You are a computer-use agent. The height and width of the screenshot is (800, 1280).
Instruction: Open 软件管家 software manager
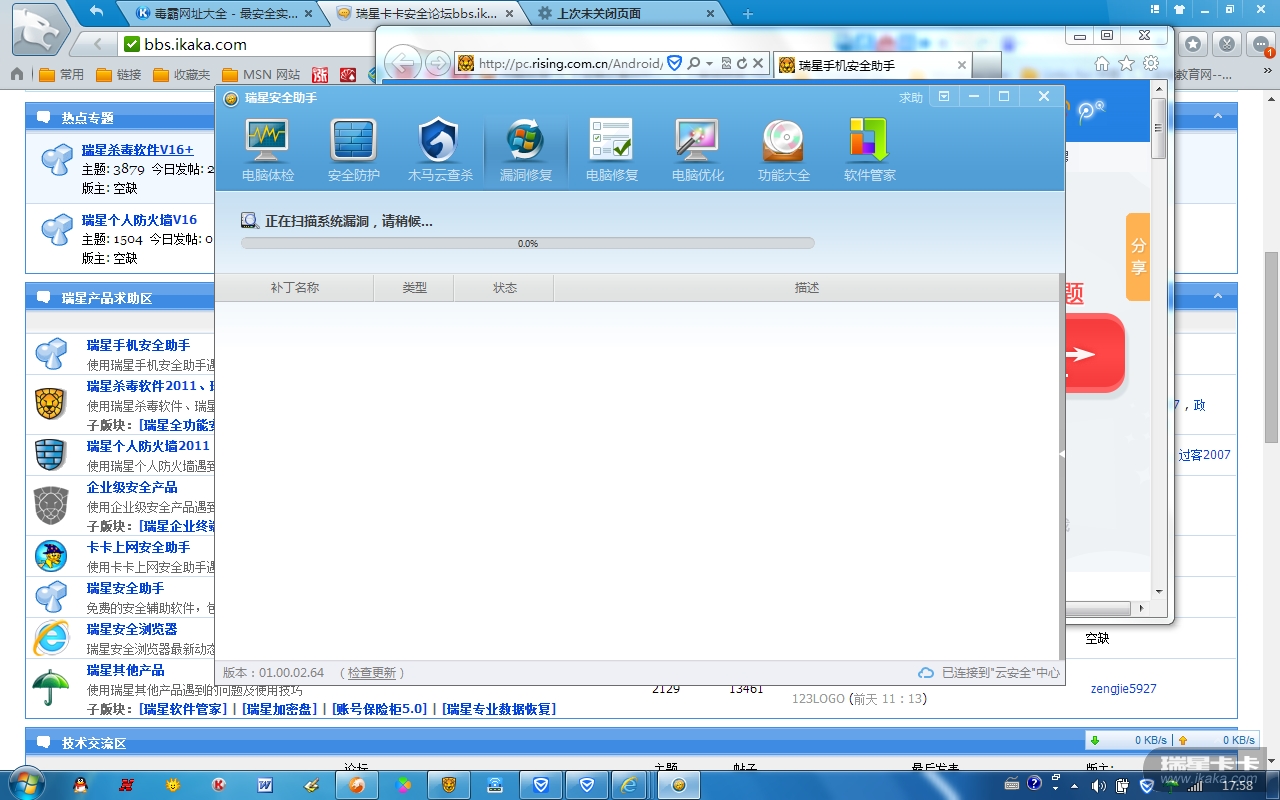click(870, 151)
